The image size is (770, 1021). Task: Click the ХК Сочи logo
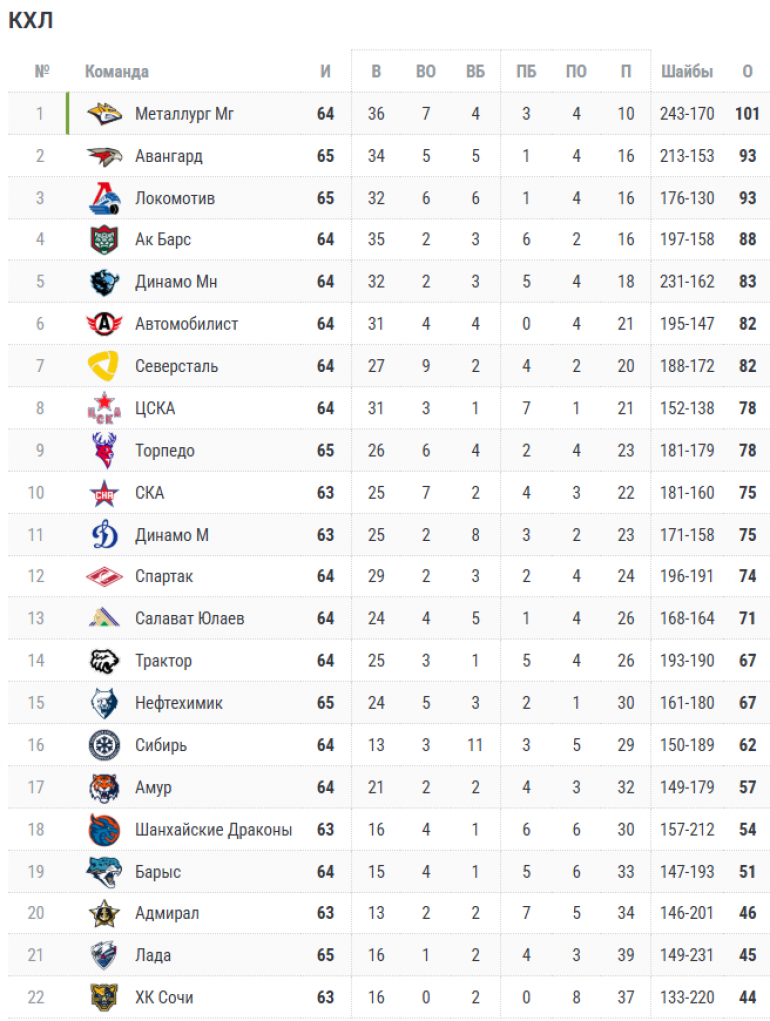tap(104, 997)
